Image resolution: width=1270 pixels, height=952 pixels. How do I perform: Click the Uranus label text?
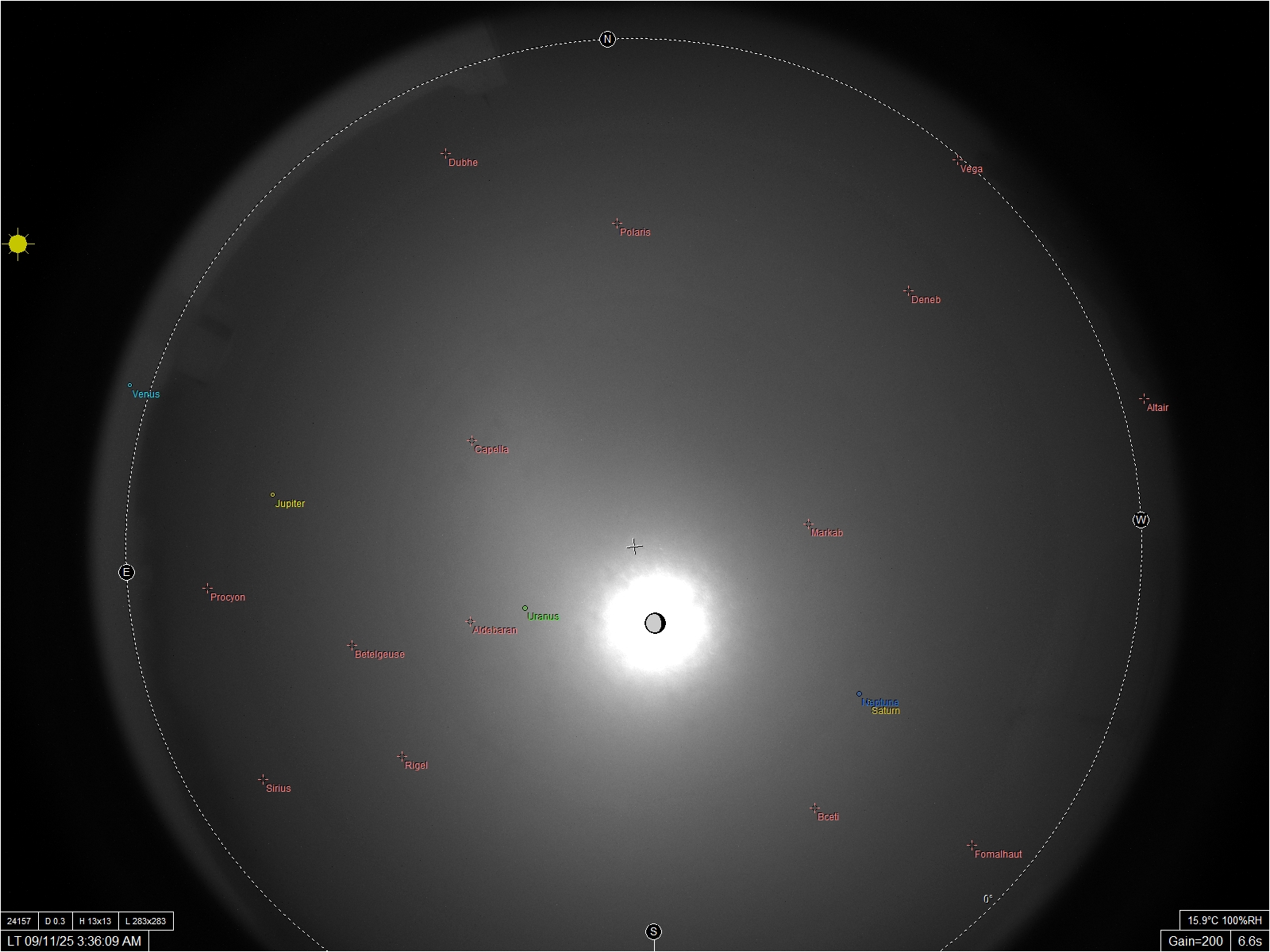pos(543,616)
